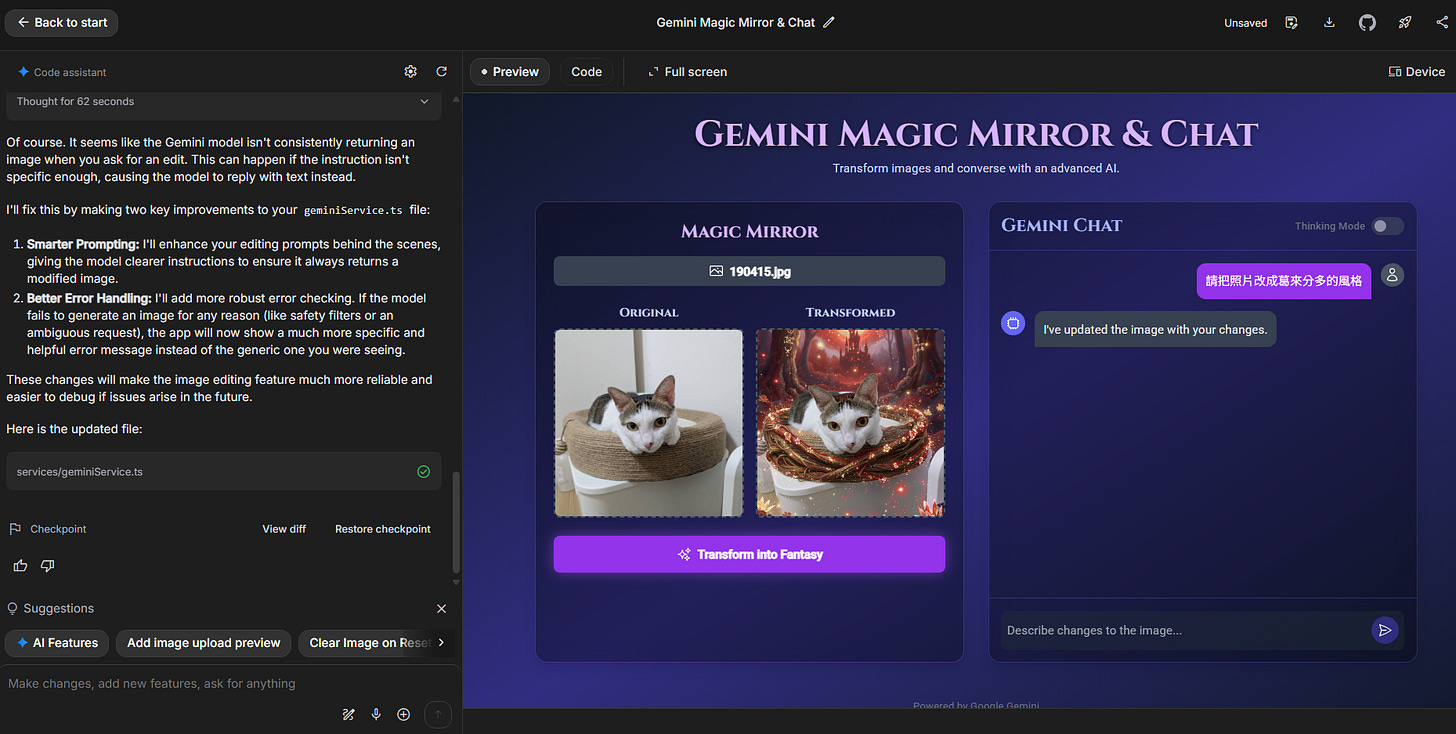Click the Unsaved status label

(x=1245, y=23)
